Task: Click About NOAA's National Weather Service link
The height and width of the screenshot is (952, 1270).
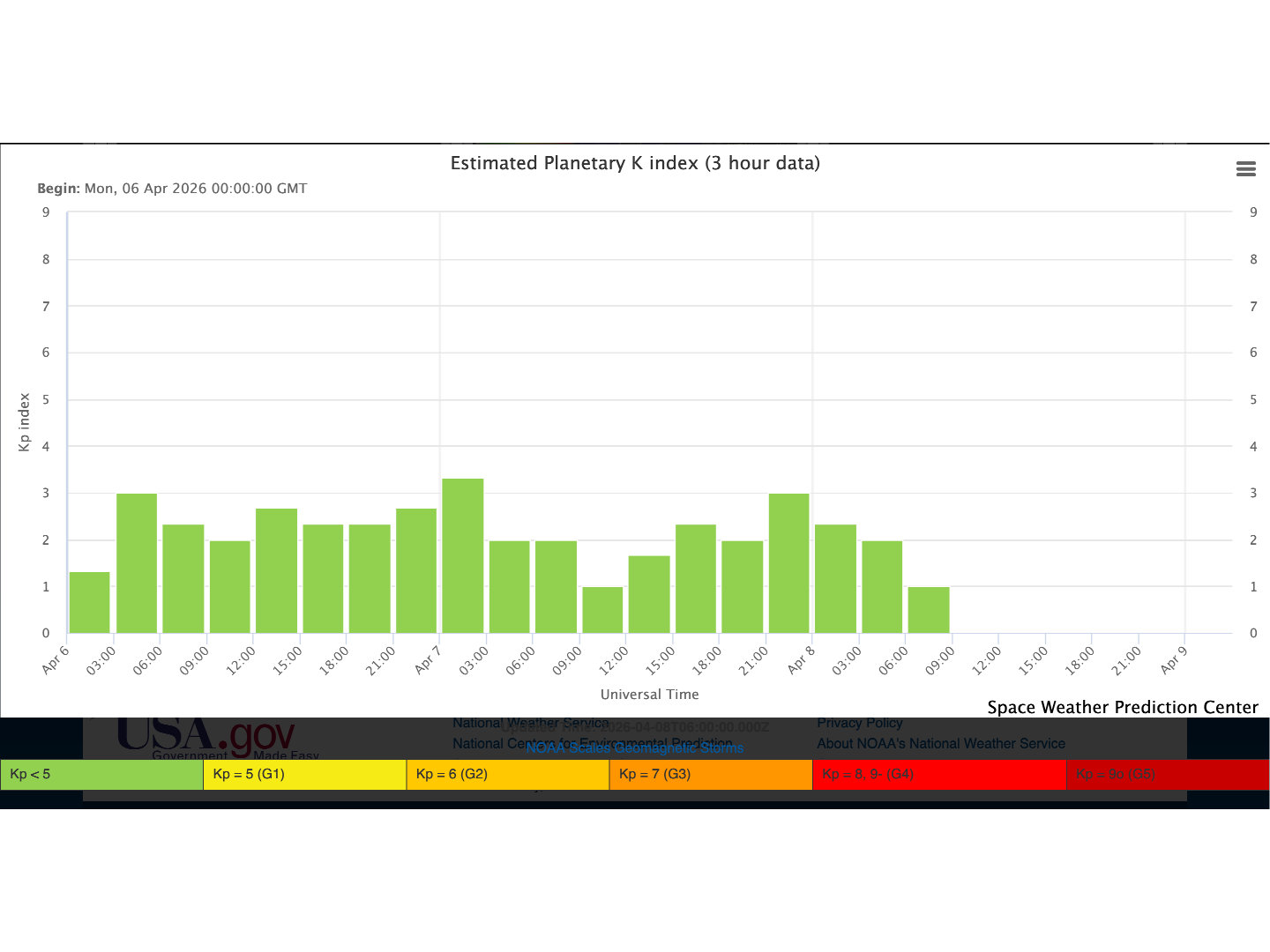Action: pyautogui.click(x=940, y=744)
